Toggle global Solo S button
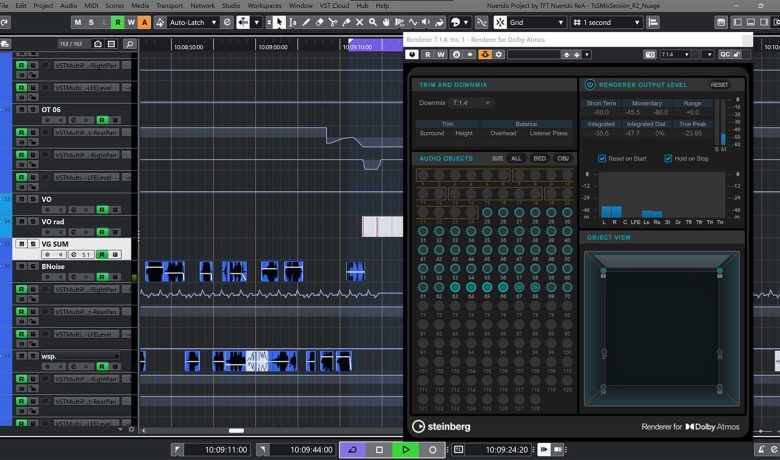Screen dimensions: 780x460 91,22
